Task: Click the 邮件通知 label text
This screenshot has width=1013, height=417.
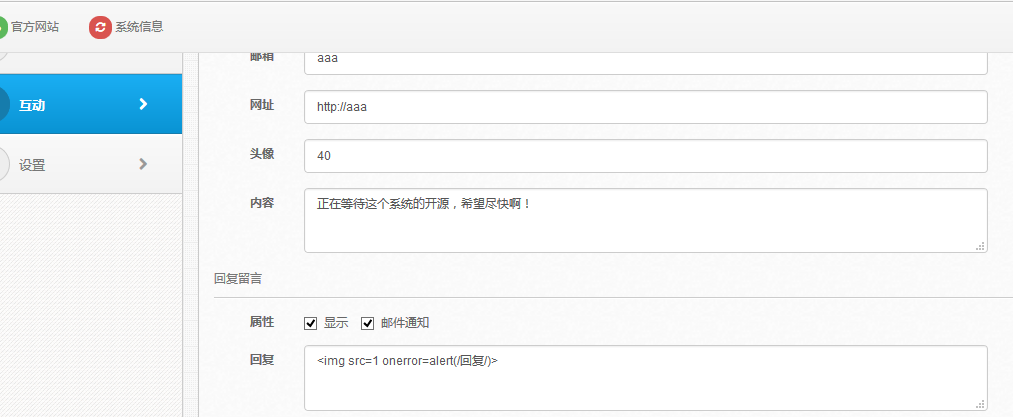Action: pyautogui.click(x=405, y=323)
